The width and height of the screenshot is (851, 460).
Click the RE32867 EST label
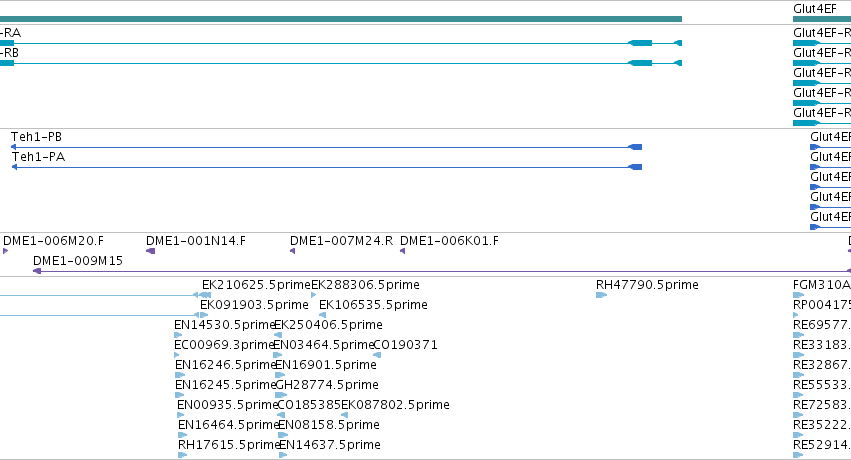coord(822,365)
